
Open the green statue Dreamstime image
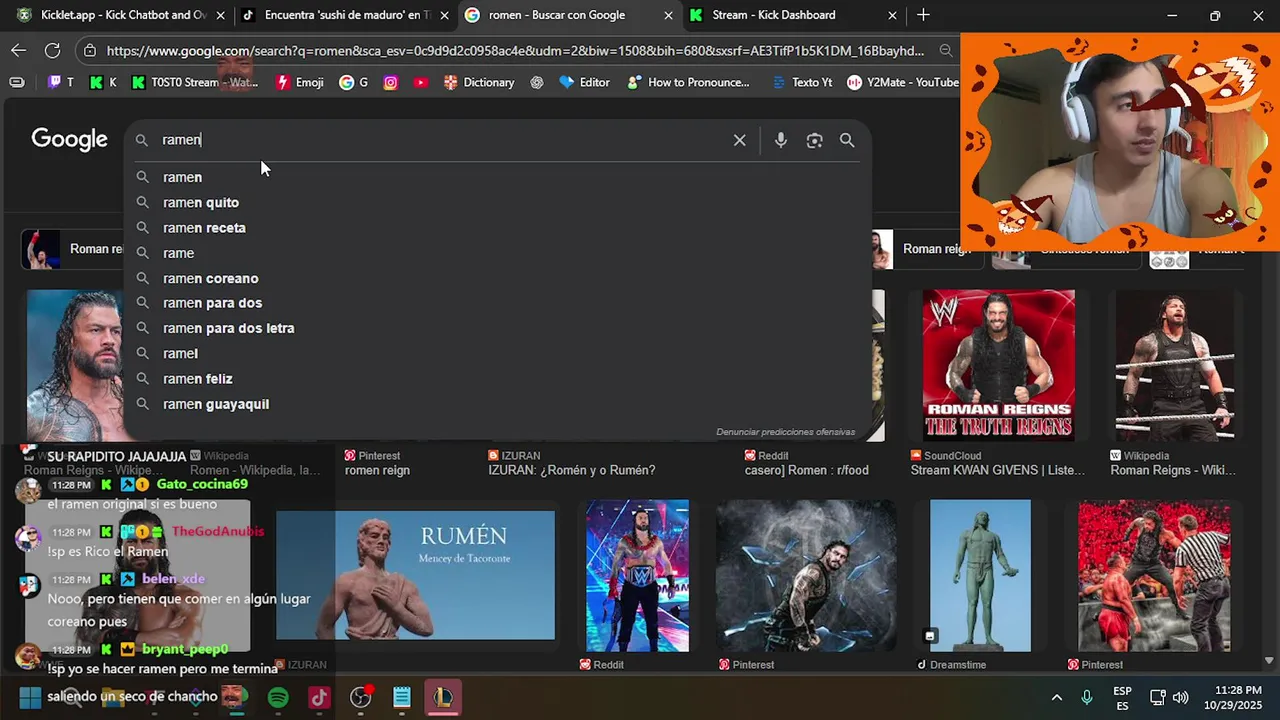pyautogui.click(x=980, y=575)
